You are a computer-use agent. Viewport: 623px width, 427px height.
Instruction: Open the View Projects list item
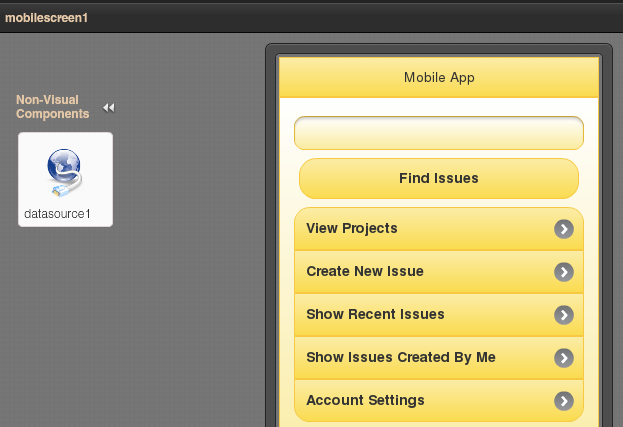coord(439,229)
